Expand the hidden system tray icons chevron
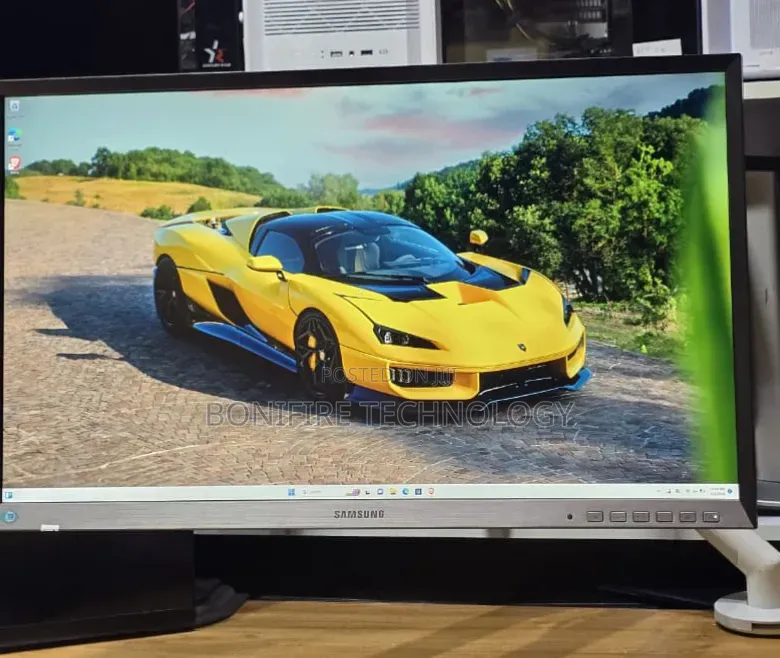This screenshot has height=658, width=780. tap(658, 491)
